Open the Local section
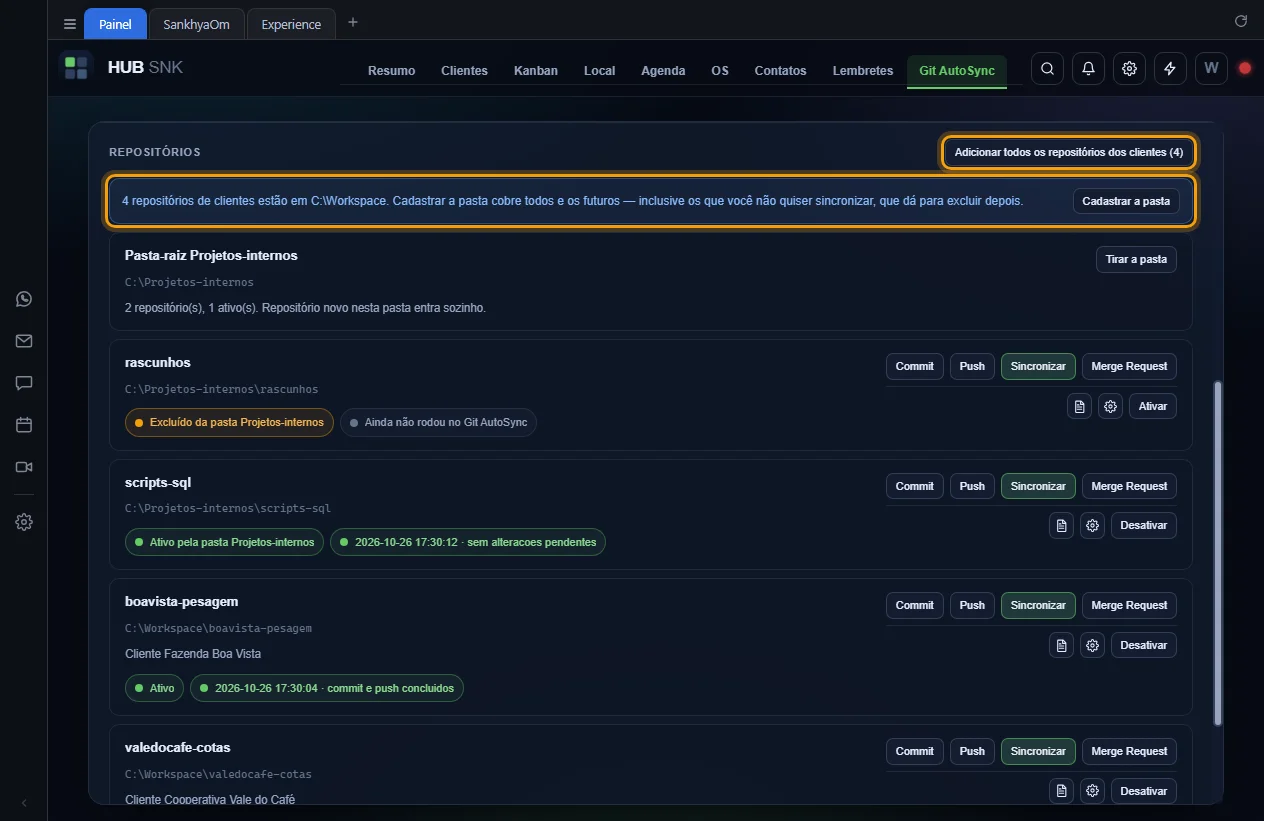 click(599, 71)
